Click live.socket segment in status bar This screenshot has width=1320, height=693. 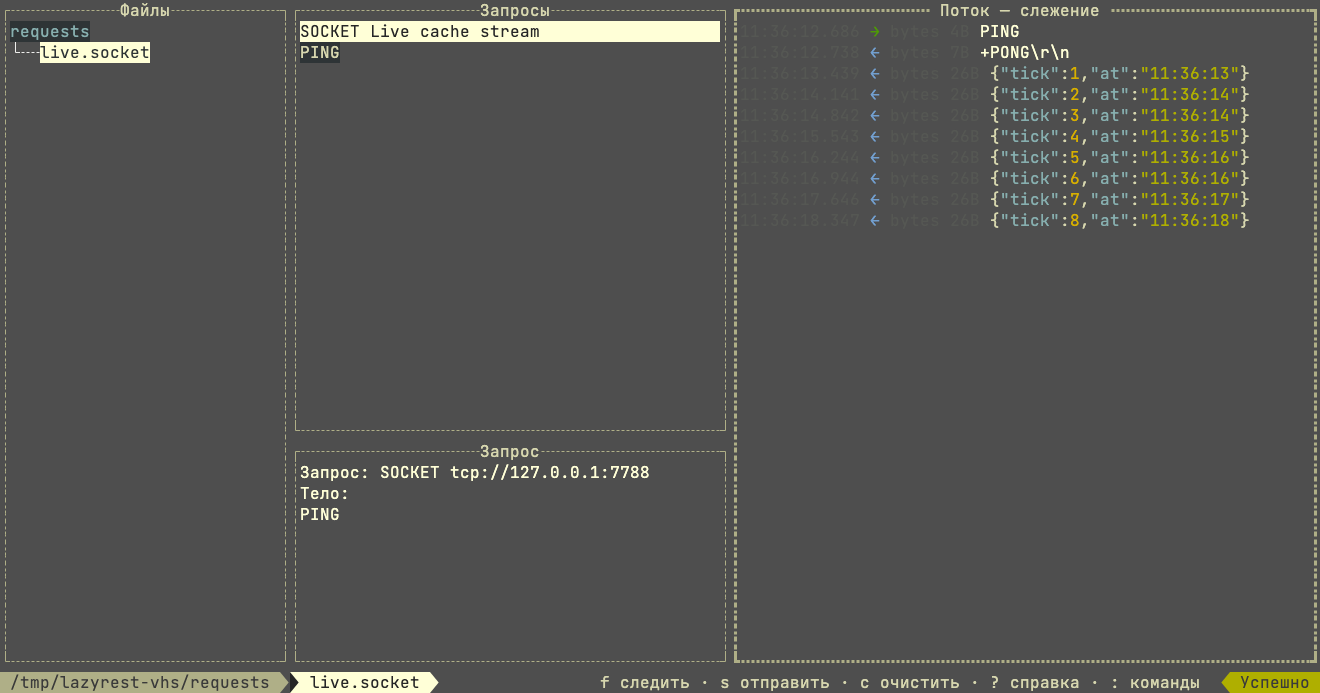(x=365, y=683)
